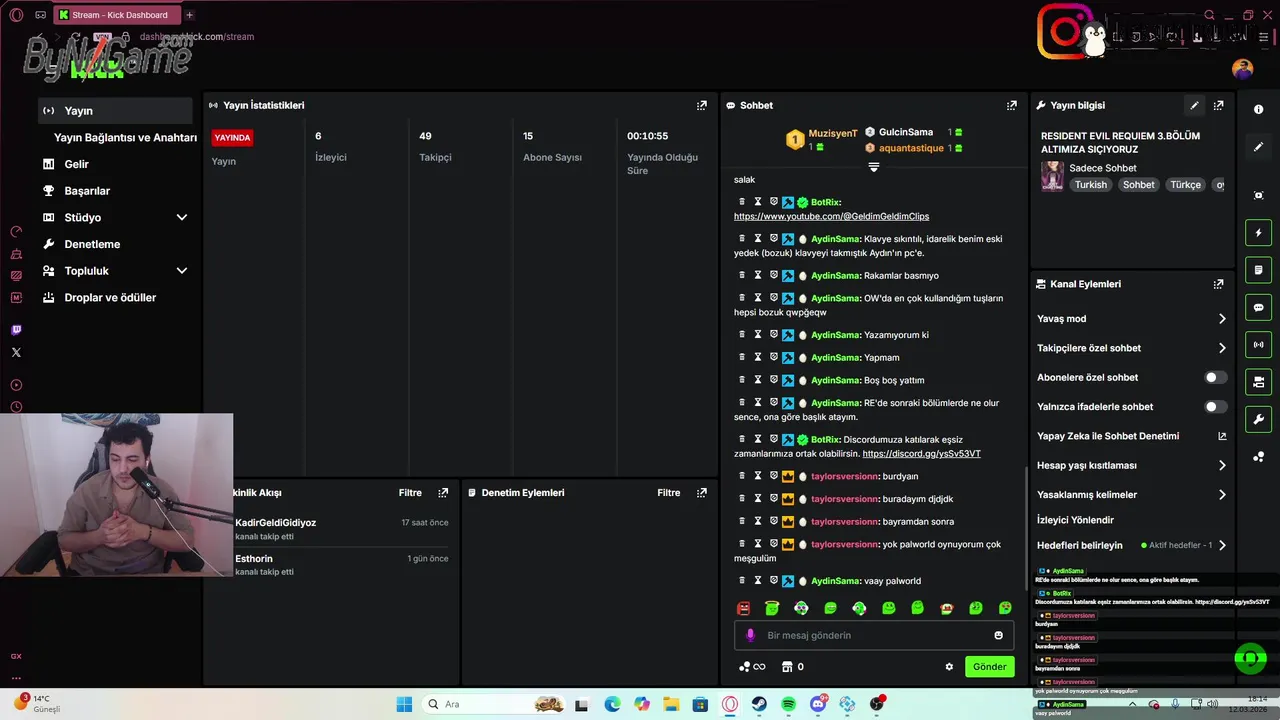The image size is (1280, 720).
Task: Open Yayın Bağlantısı ve Anahtarı page
Action: click(x=125, y=138)
